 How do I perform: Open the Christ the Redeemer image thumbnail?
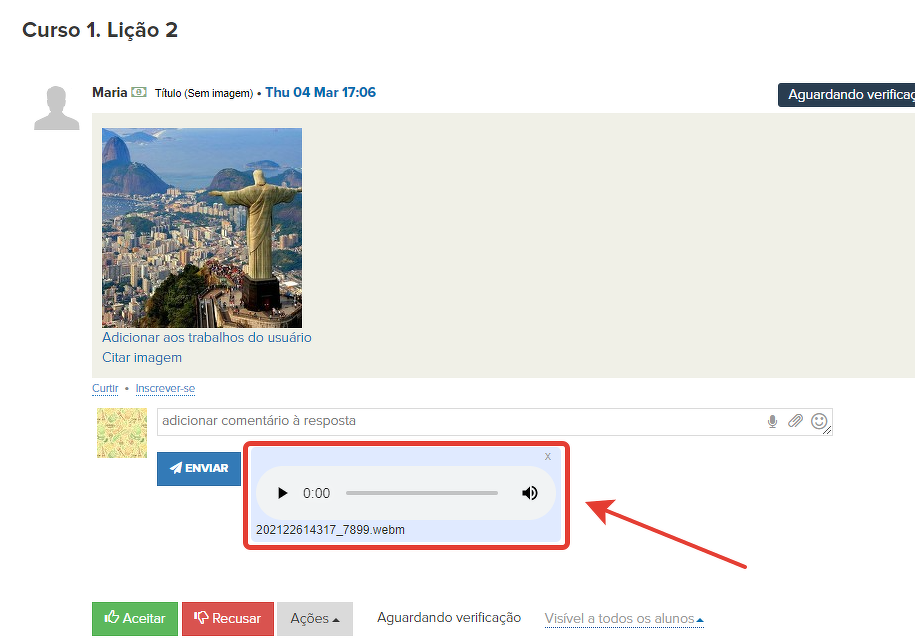click(x=202, y=228)
